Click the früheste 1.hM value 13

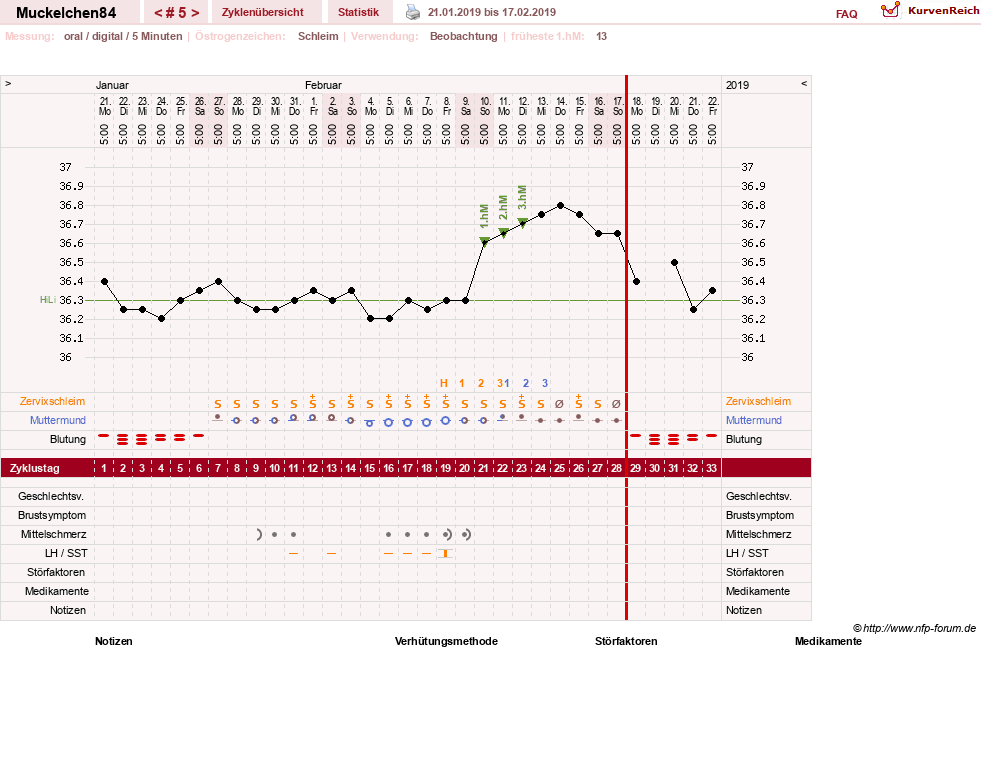(601, 36)
